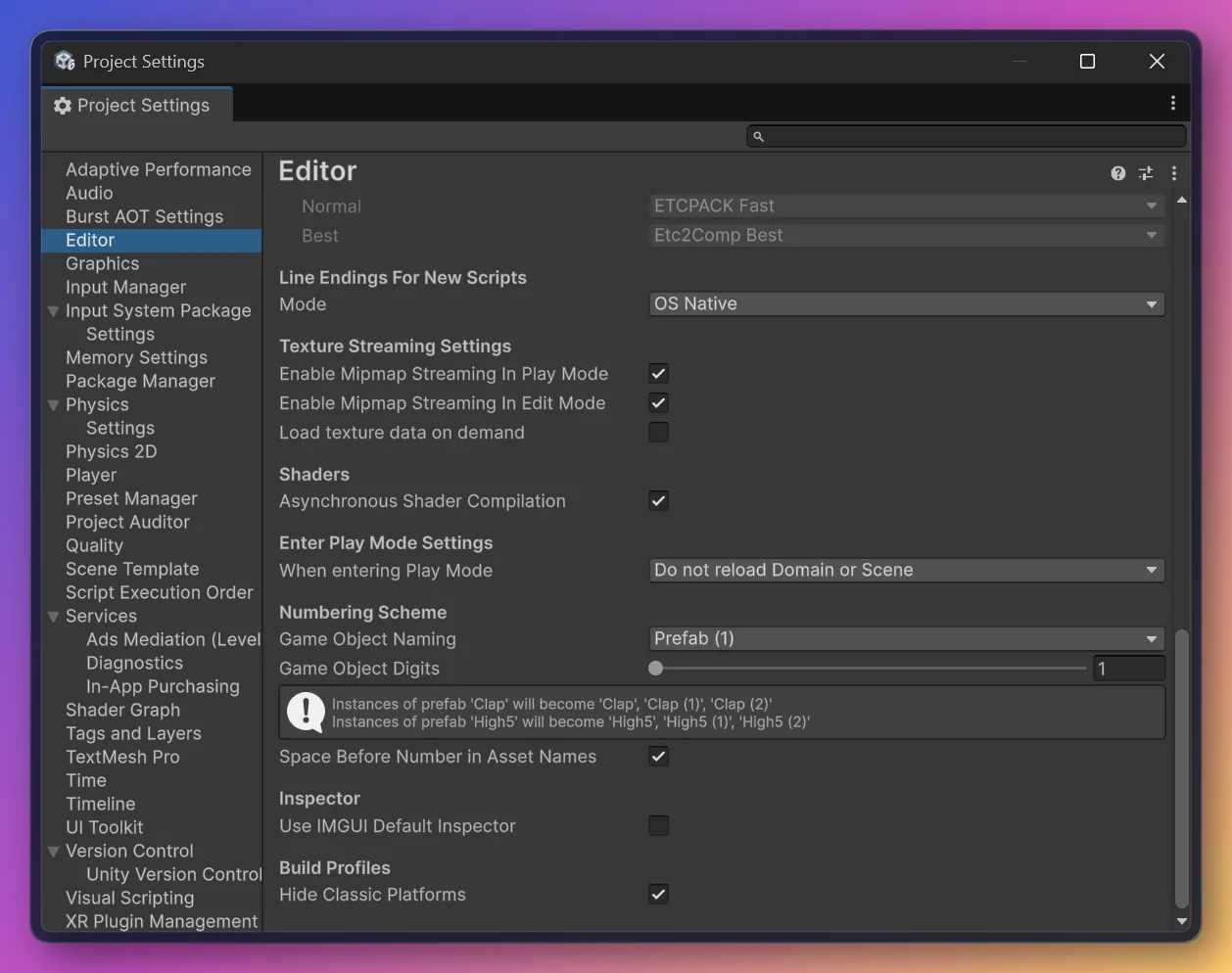
Task: Select the Editor category
Action: tap(152, 240)
